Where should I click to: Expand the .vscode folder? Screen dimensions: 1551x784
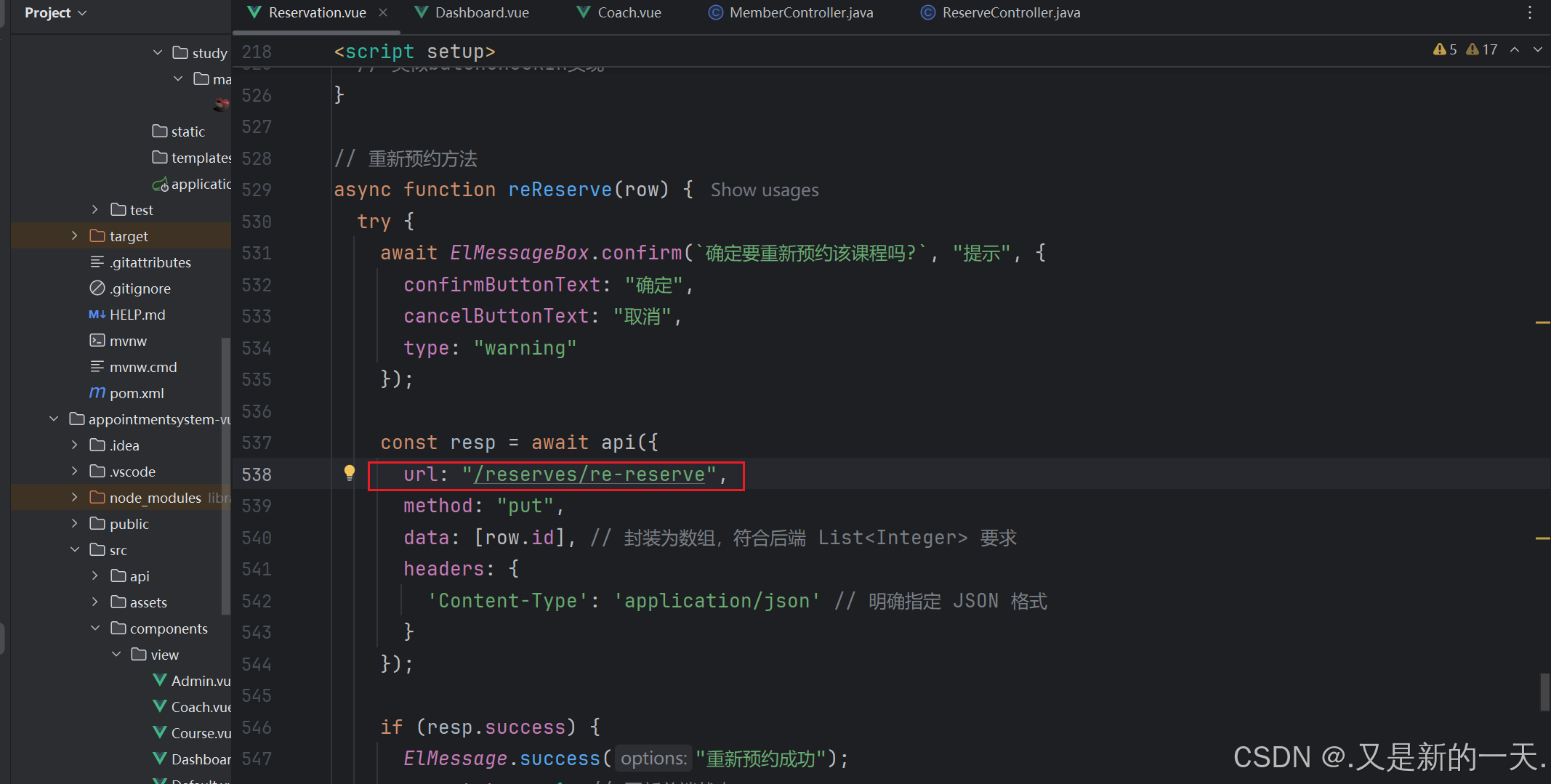[75, 471]
